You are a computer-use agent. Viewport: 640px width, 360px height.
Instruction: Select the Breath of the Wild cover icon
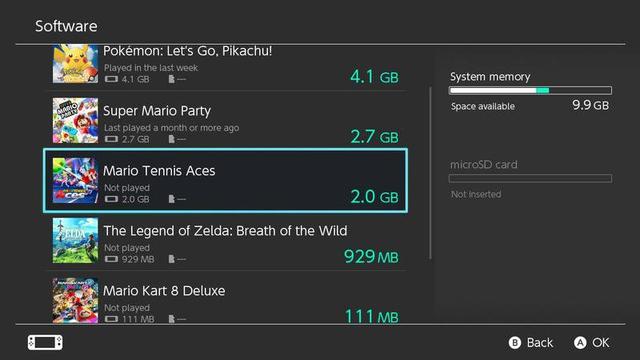coord(76,240)
